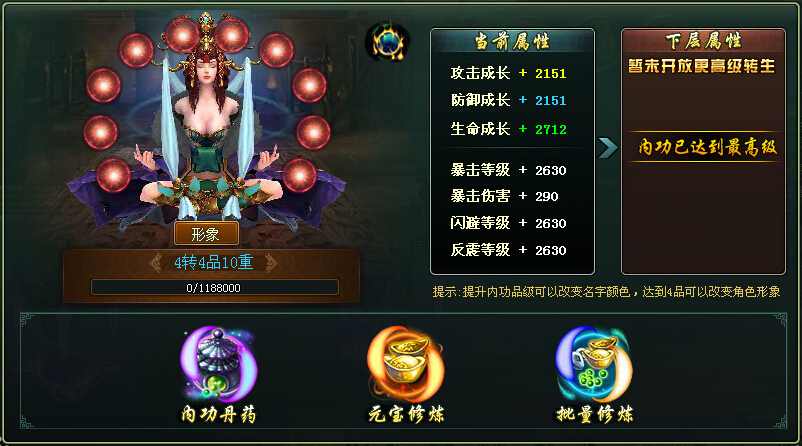802x446 pixels.
Task: Select the 当前属性 panel header
Action: click(x=512, y=41)
